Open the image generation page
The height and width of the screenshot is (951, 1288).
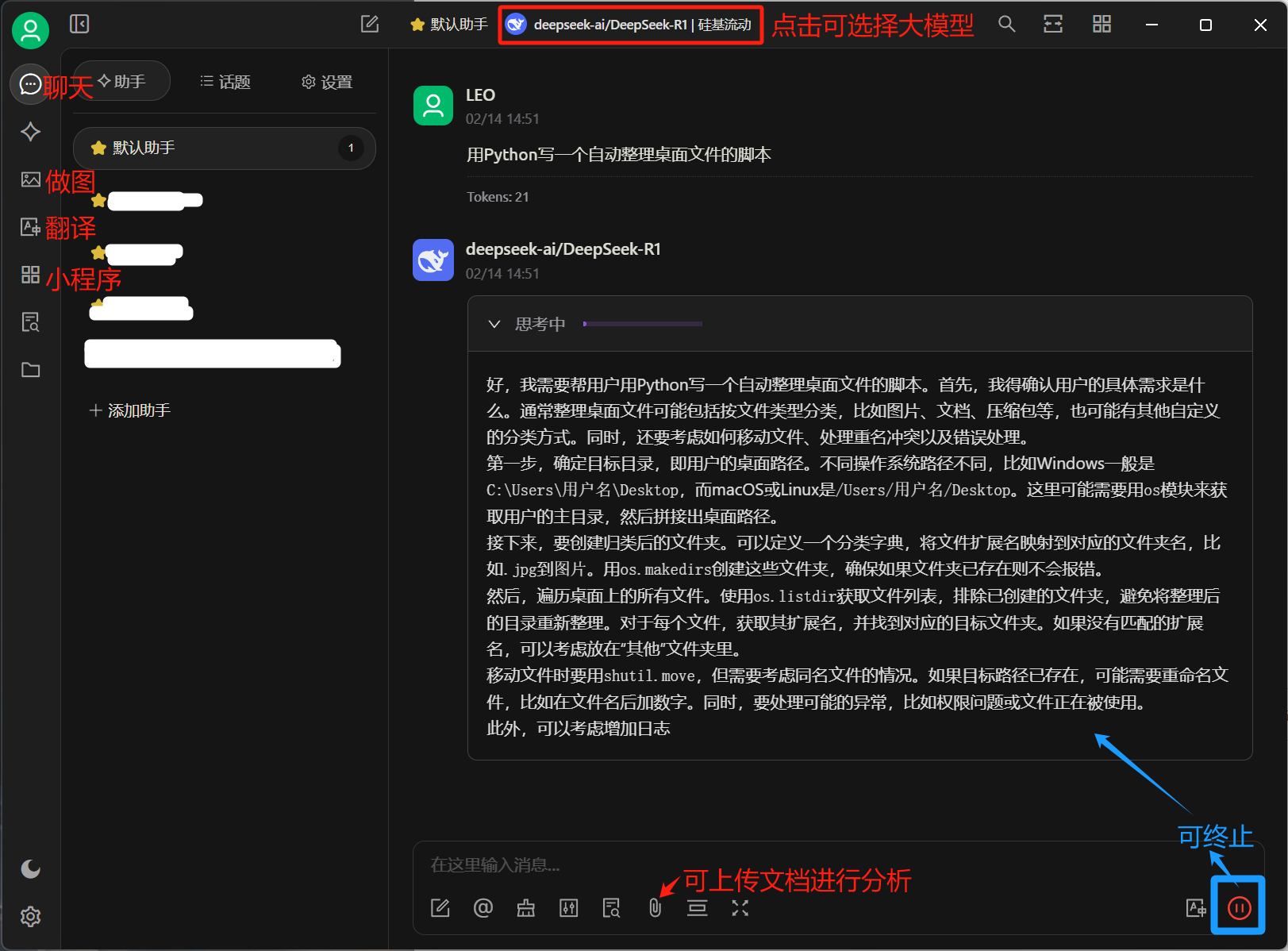point(30,179)
